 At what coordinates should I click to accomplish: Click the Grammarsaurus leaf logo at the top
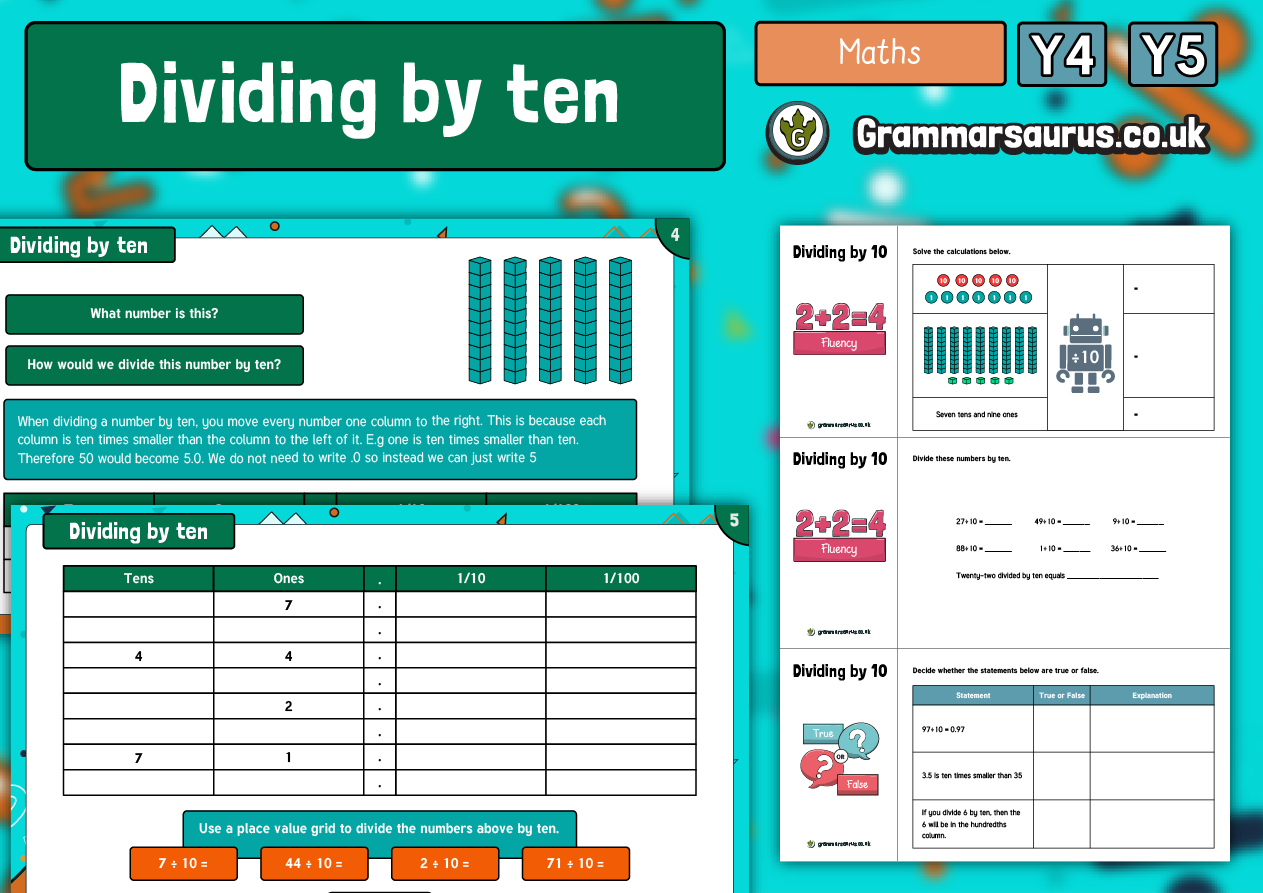(x=797, y=132)
